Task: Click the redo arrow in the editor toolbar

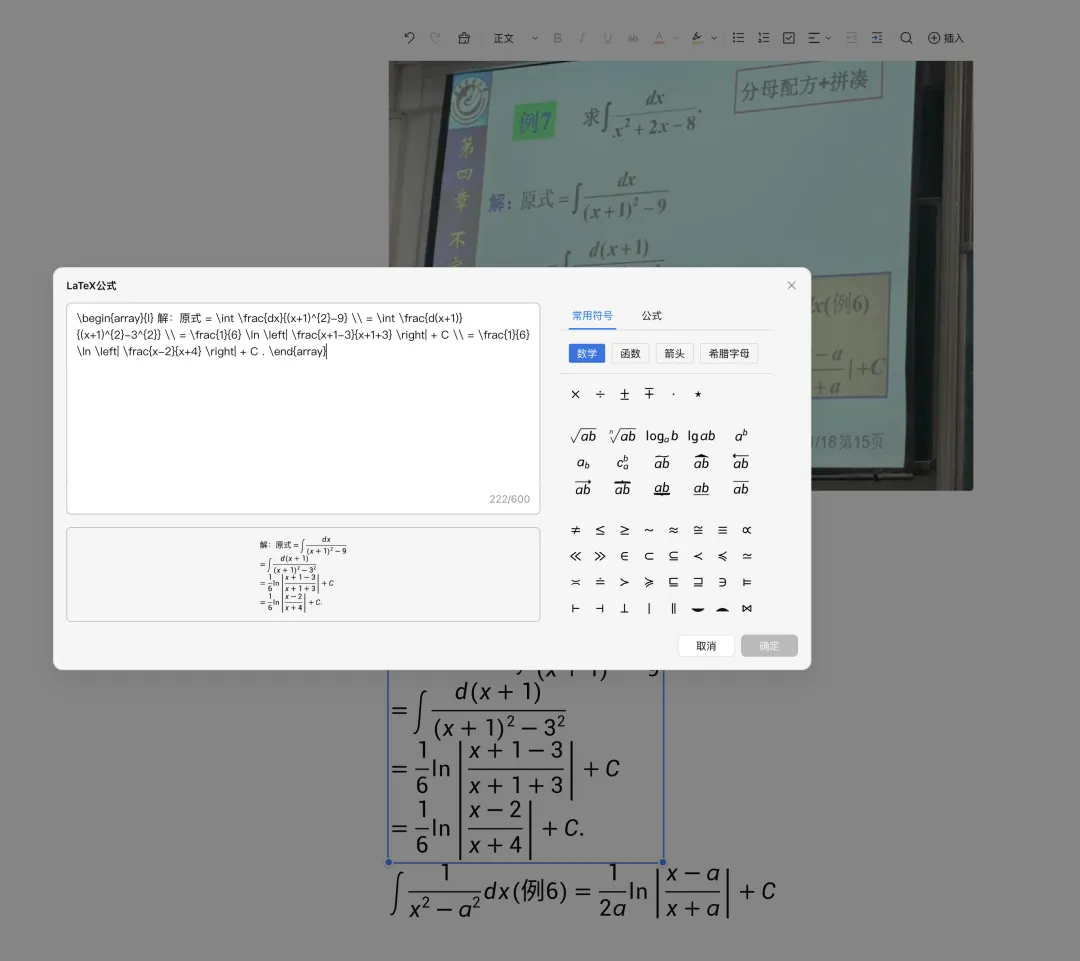Action: tap(435, 38)
